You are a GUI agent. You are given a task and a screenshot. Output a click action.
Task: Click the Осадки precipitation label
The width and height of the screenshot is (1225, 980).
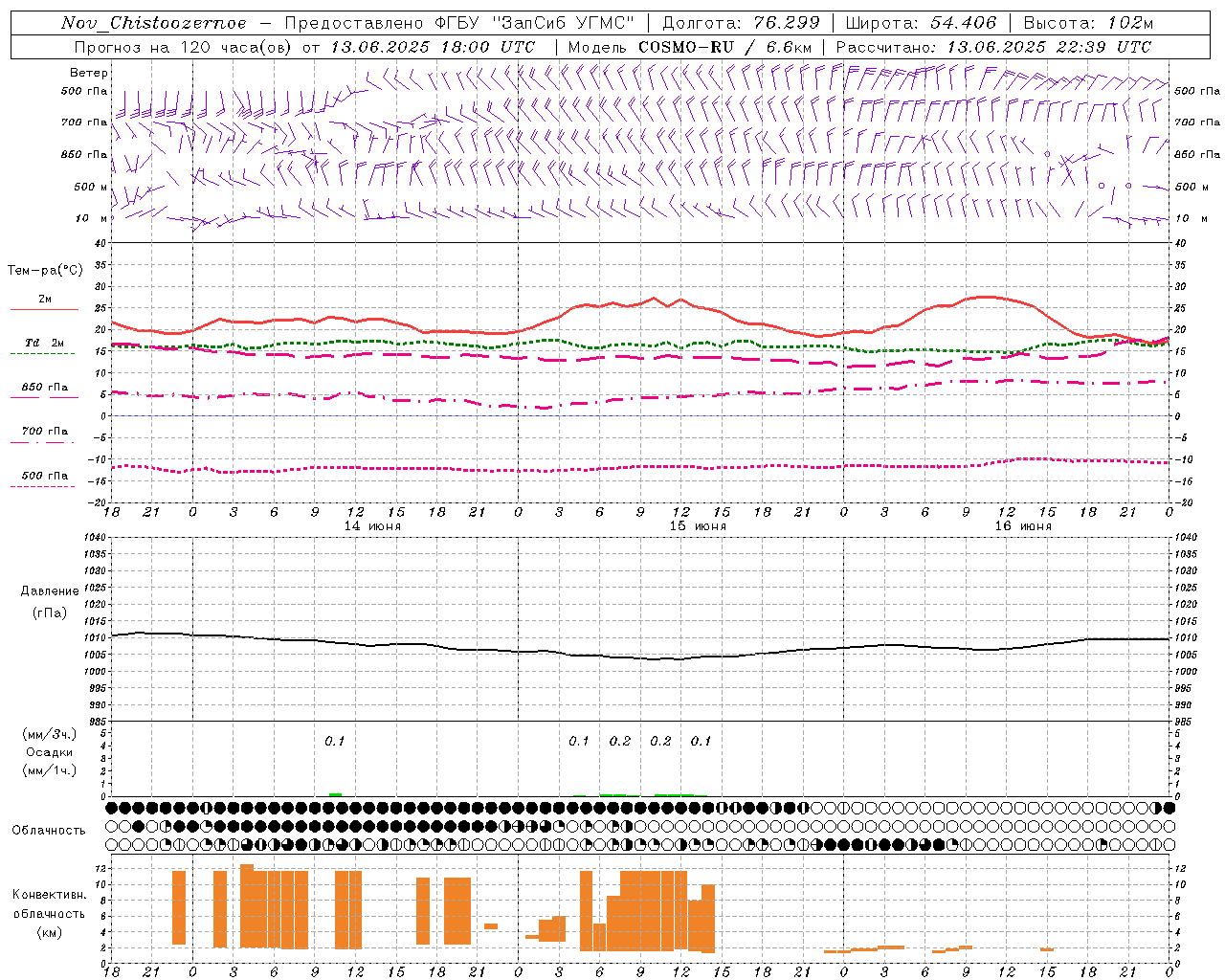pyautogui.click(x=49, y=752)
